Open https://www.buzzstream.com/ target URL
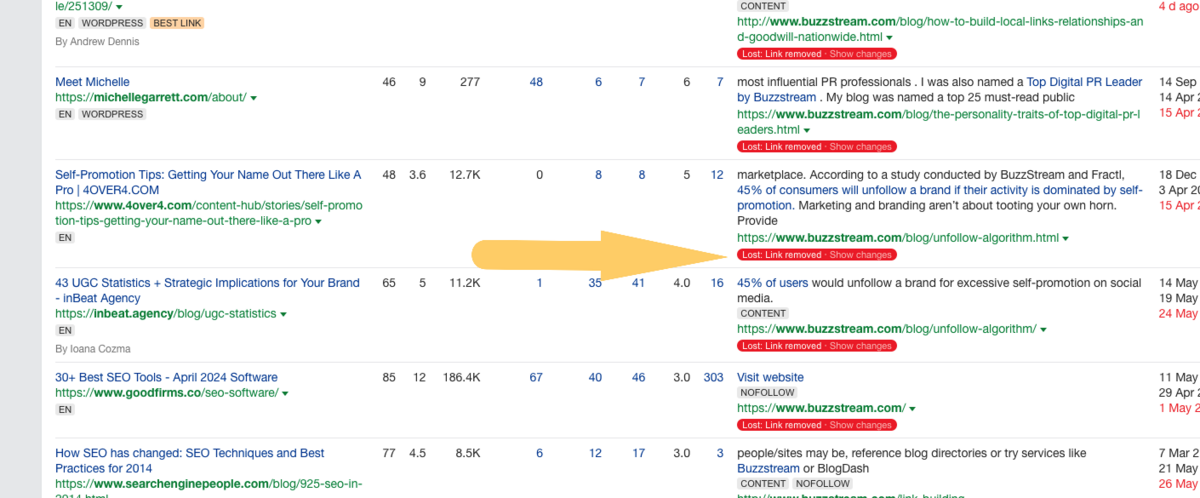 click(821, 409)
